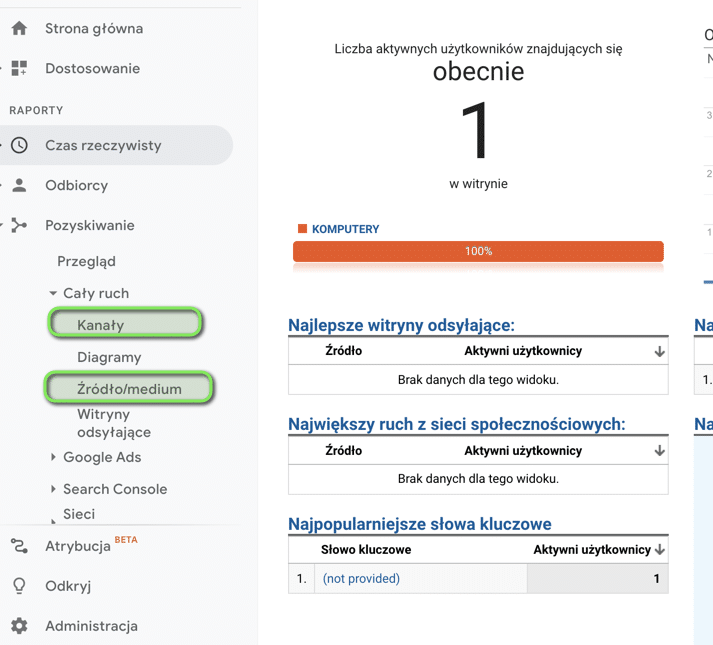Click the (not provided) keyword link

361,579
